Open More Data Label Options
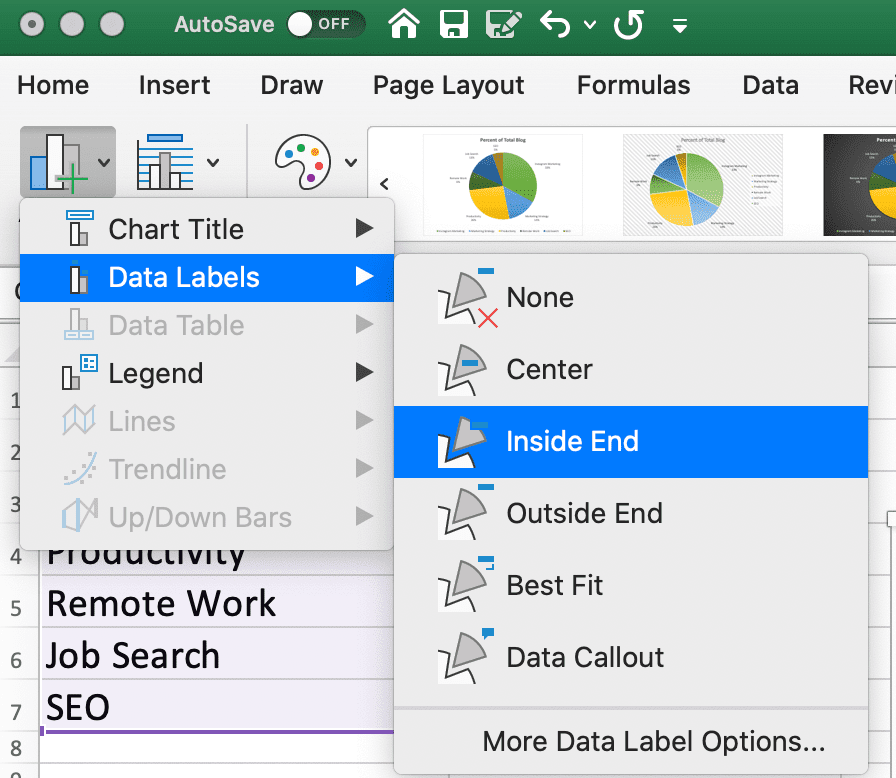This screenshot has width=896, height=778. (x=653, y=742)
